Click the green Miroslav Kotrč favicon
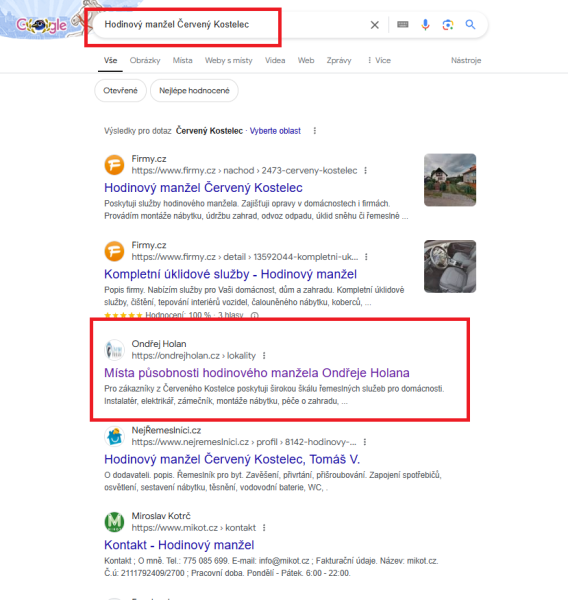The image size is (568, 600). pos(114,522)
